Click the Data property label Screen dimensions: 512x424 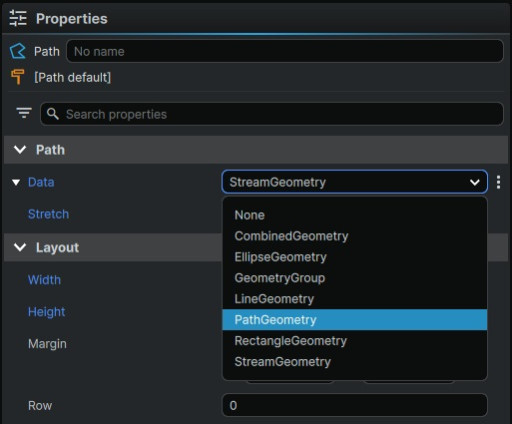pos(41,182)
